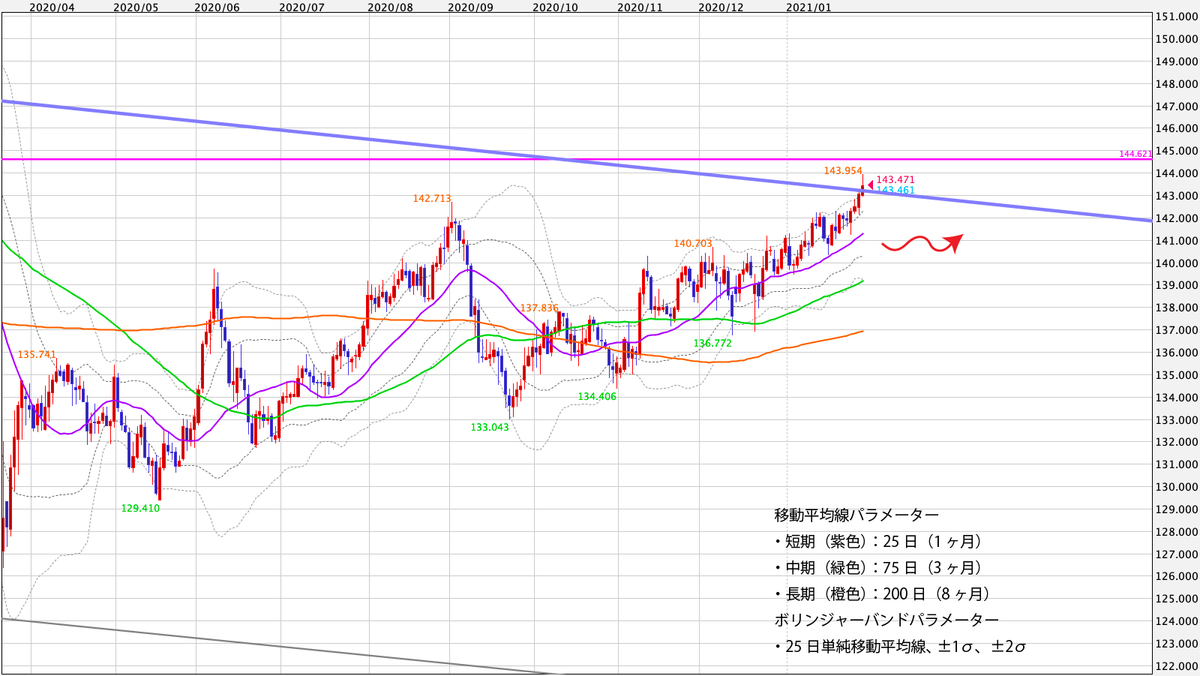Click the 移動平均線パラメーター heading

pos(856,516)
